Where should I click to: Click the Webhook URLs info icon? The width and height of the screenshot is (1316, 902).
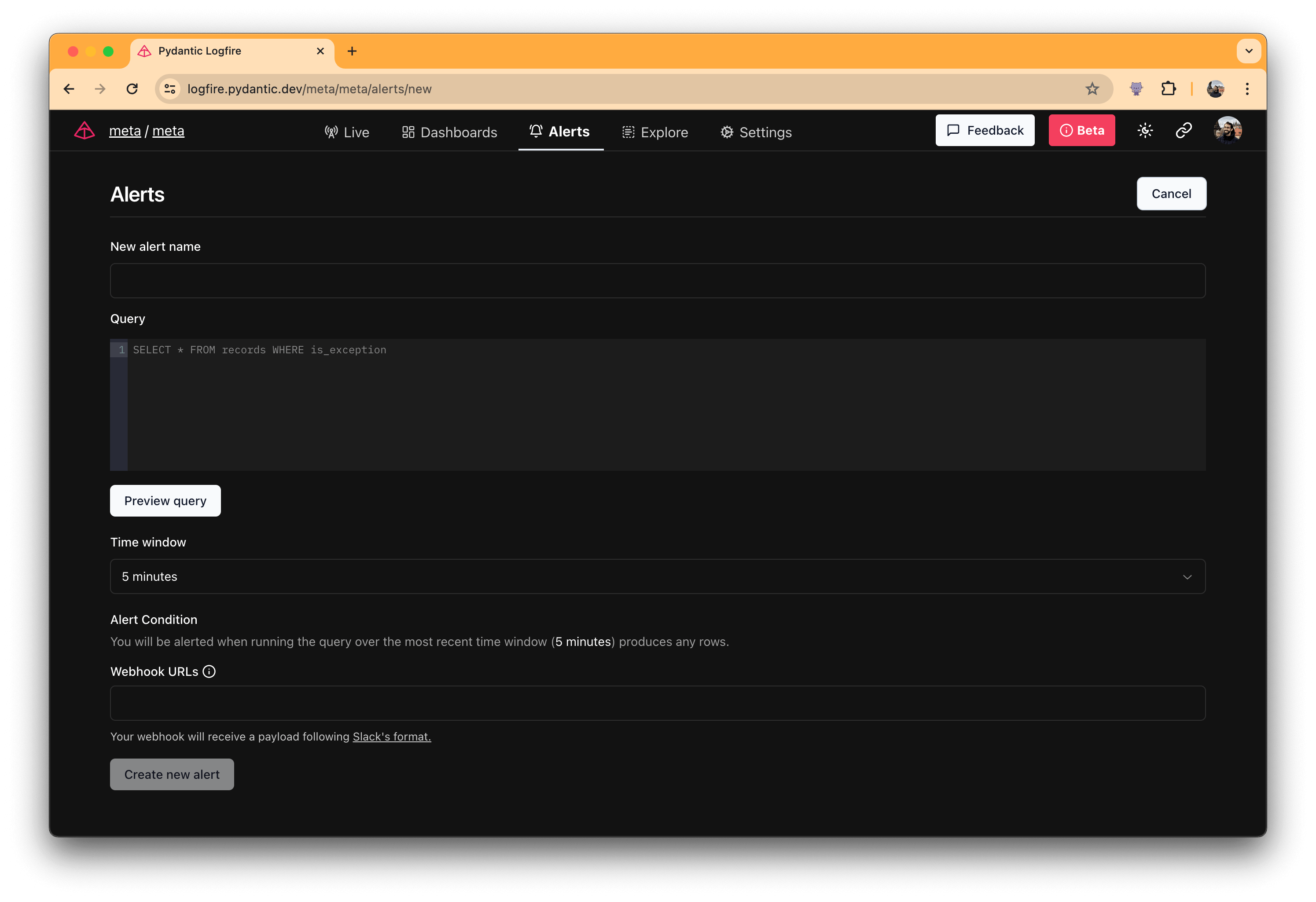(209, 671)
